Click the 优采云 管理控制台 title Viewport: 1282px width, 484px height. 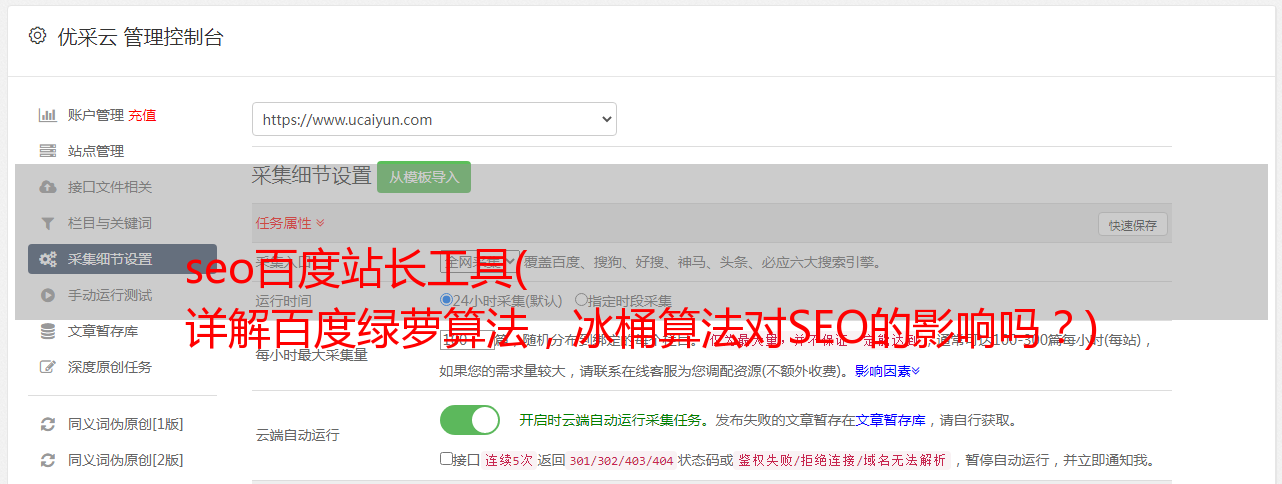(x=140, y=37)
